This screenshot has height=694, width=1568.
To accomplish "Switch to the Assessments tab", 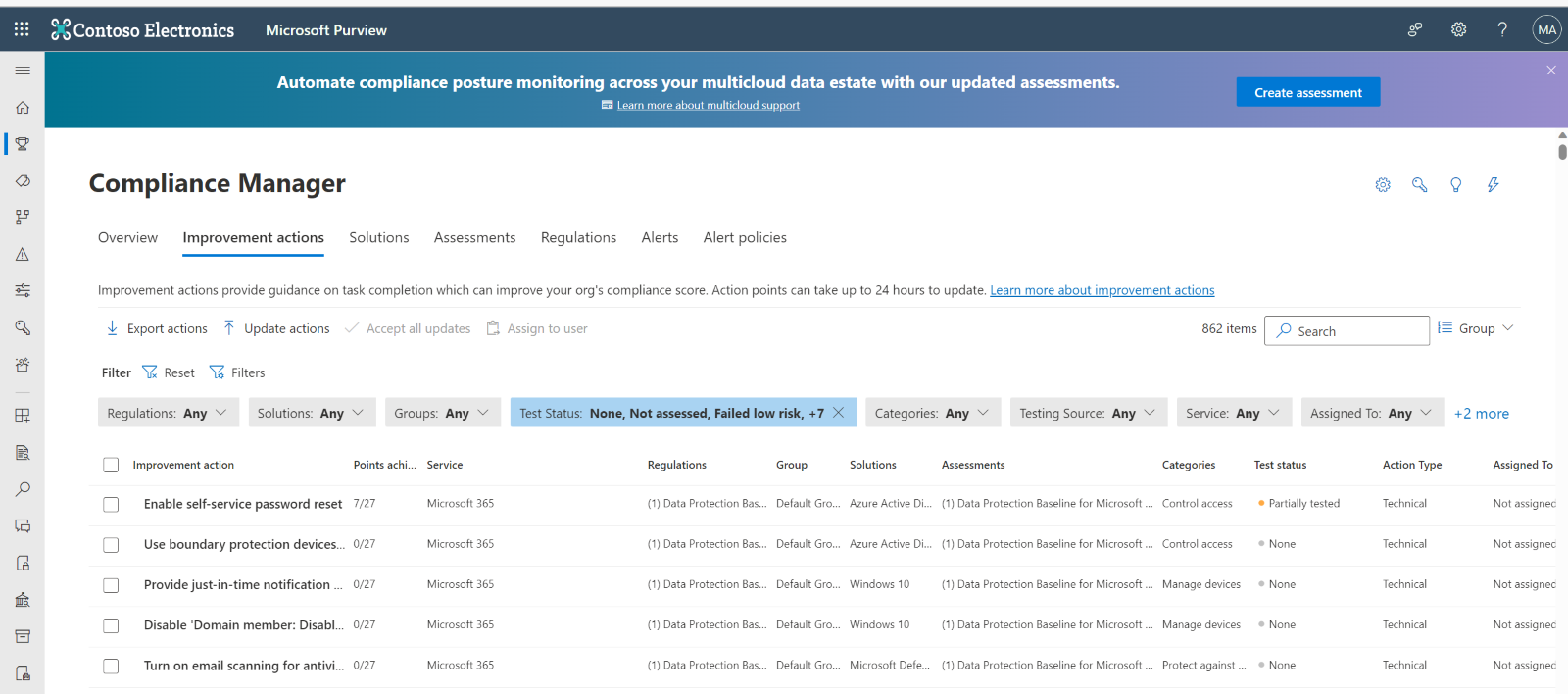I will 474,237.
